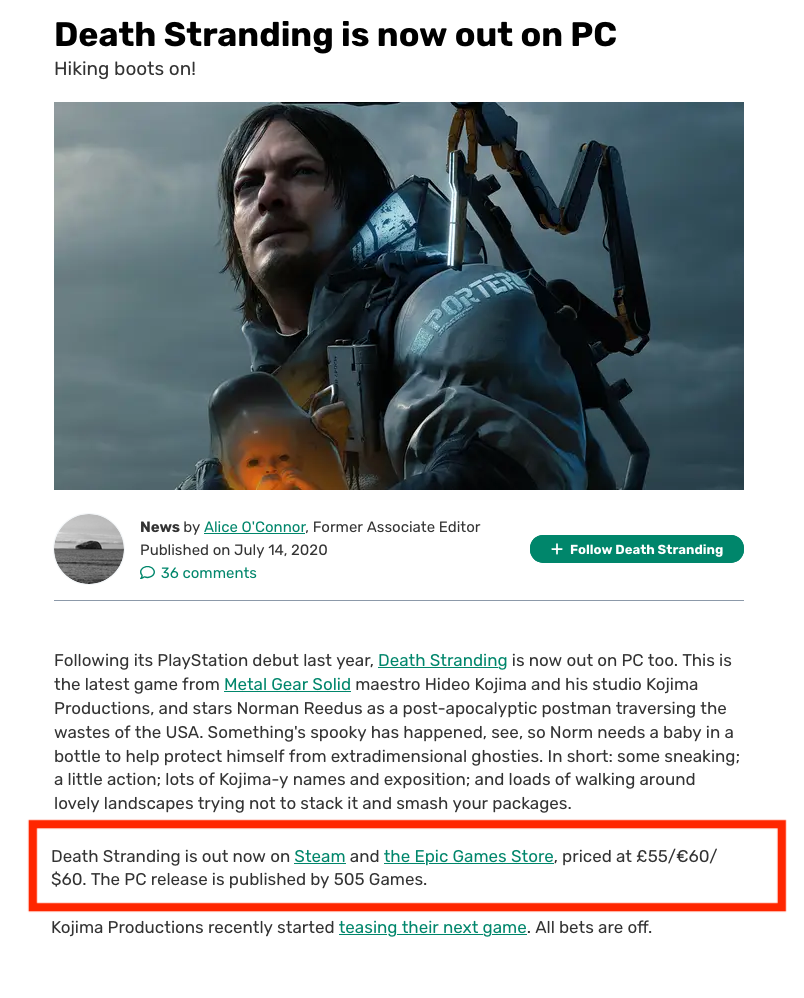
Task: Click the bold 'News' label
Action: 160,527
